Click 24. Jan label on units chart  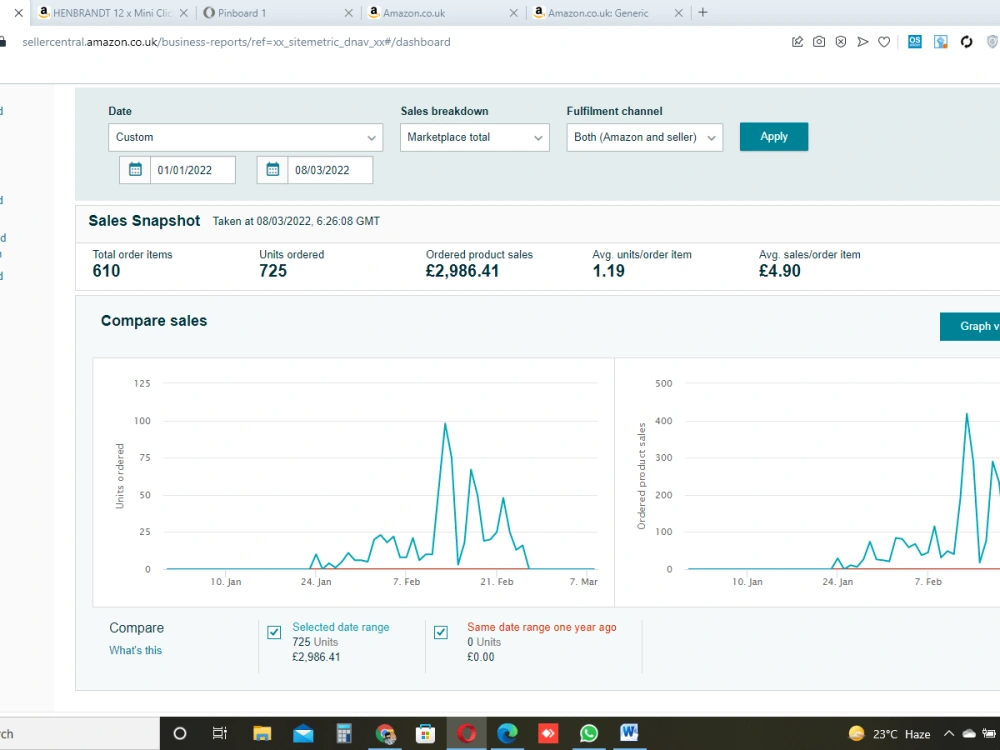coord(316,582)
